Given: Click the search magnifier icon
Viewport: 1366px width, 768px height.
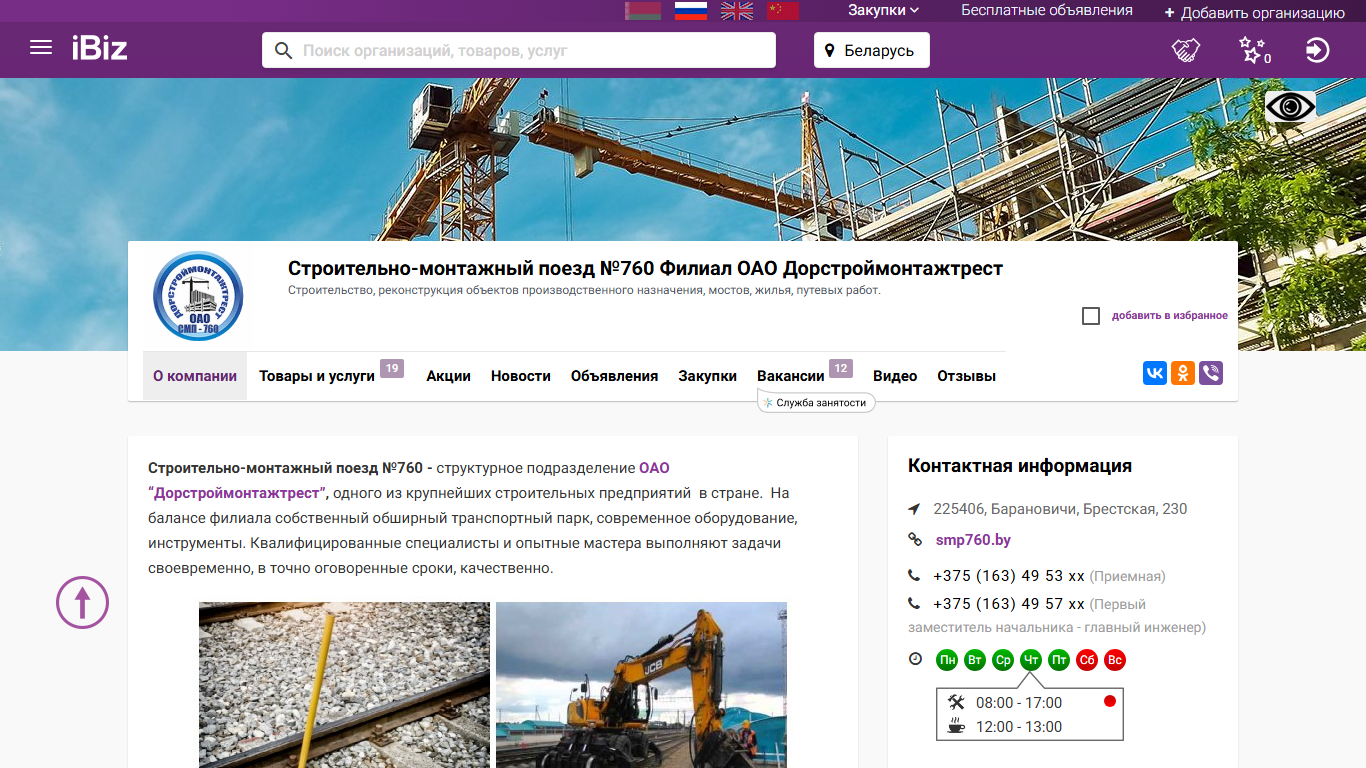Looking at the screenshot, I should (x=284, y=50).
